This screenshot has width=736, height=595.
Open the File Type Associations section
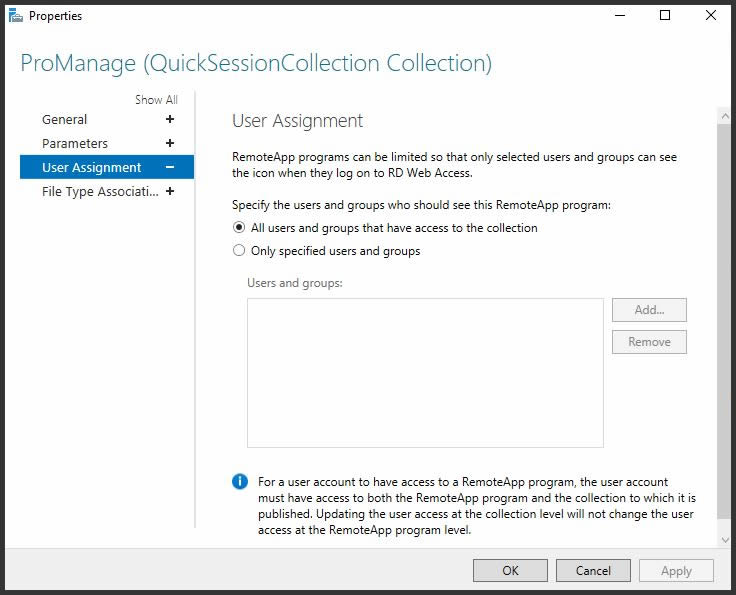pos(100,191)
